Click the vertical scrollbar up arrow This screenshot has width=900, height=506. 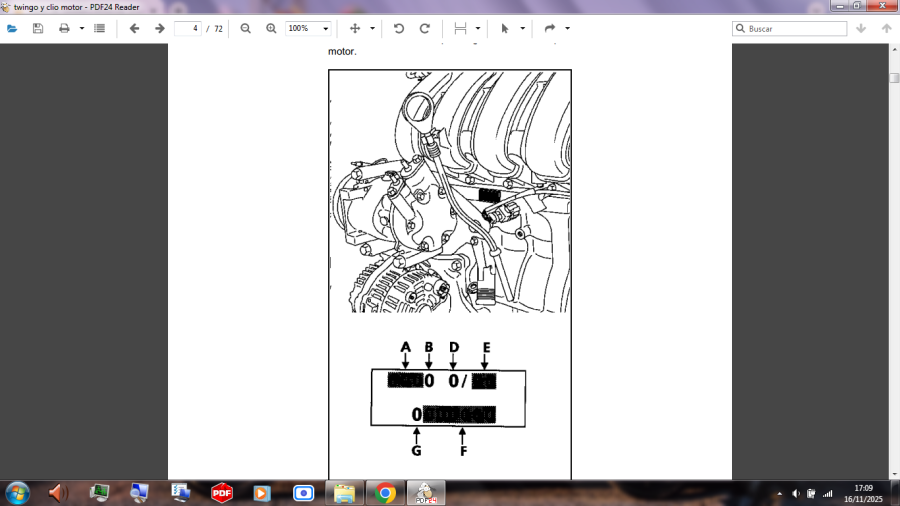pos(894,49)
